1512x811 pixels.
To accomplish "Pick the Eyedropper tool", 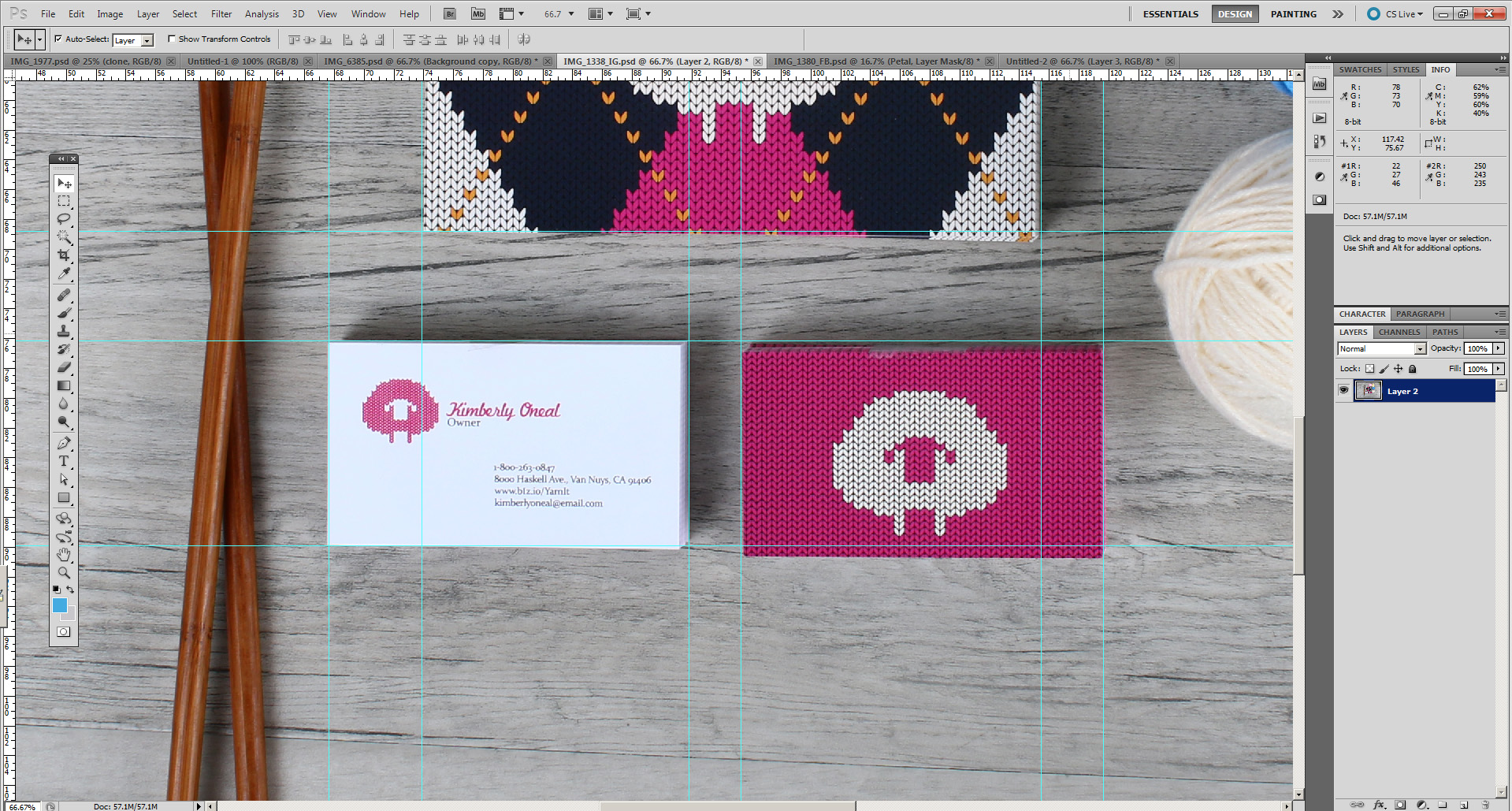I will coord(64,273).
